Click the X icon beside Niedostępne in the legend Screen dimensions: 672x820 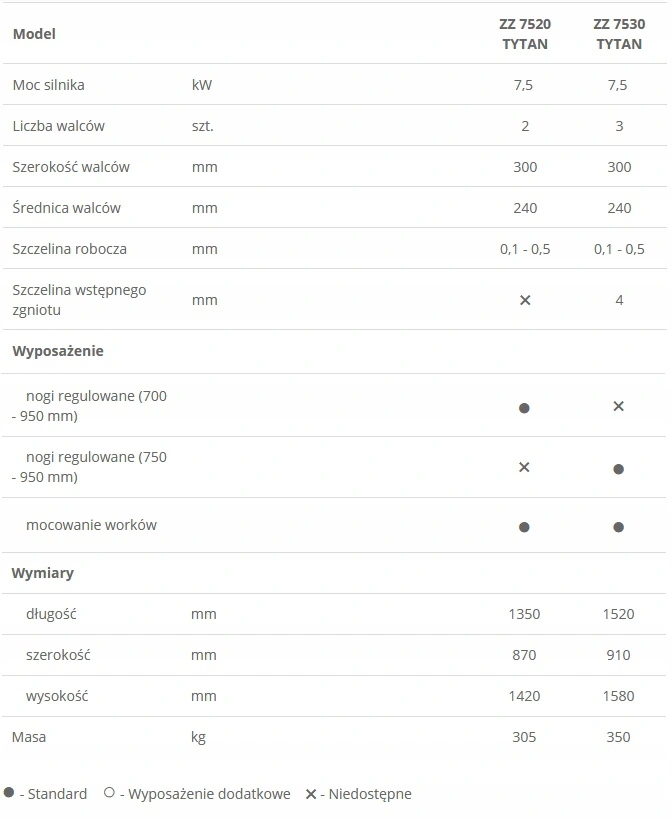(x=311, y=794)
